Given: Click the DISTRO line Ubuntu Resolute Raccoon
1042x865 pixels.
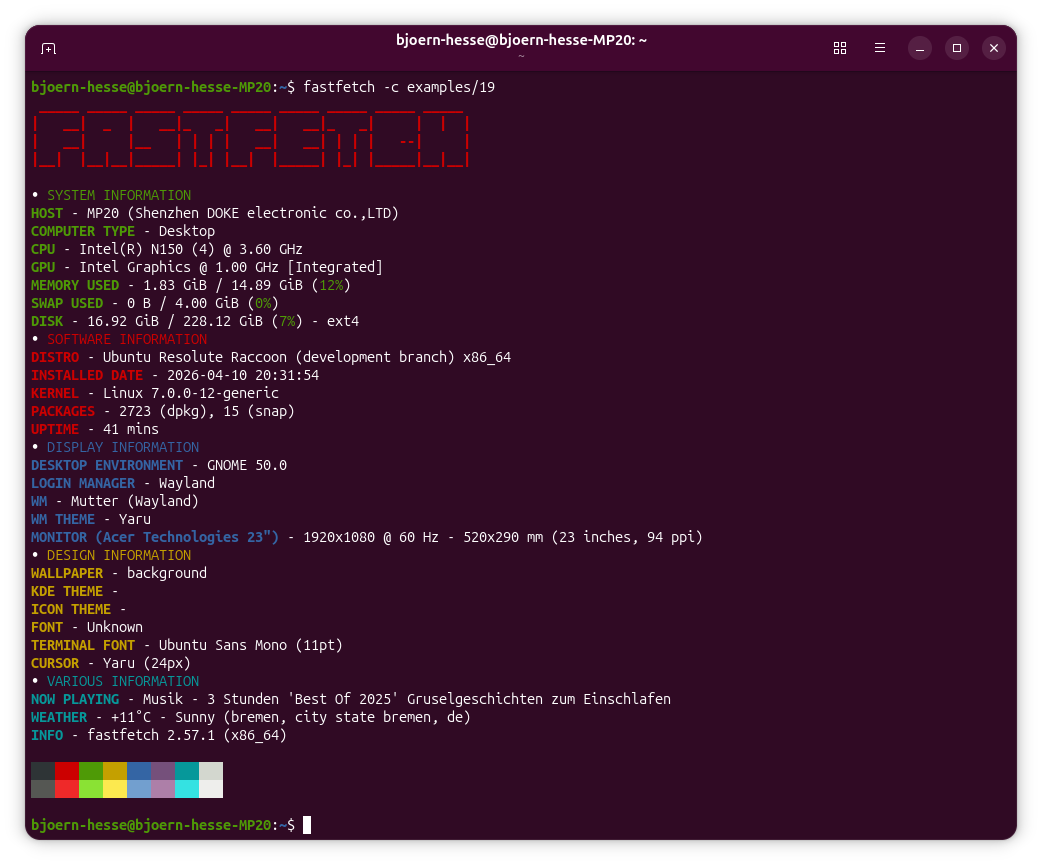Looking at the screenshot, I should pyautogui.click(x=271, y=357).
